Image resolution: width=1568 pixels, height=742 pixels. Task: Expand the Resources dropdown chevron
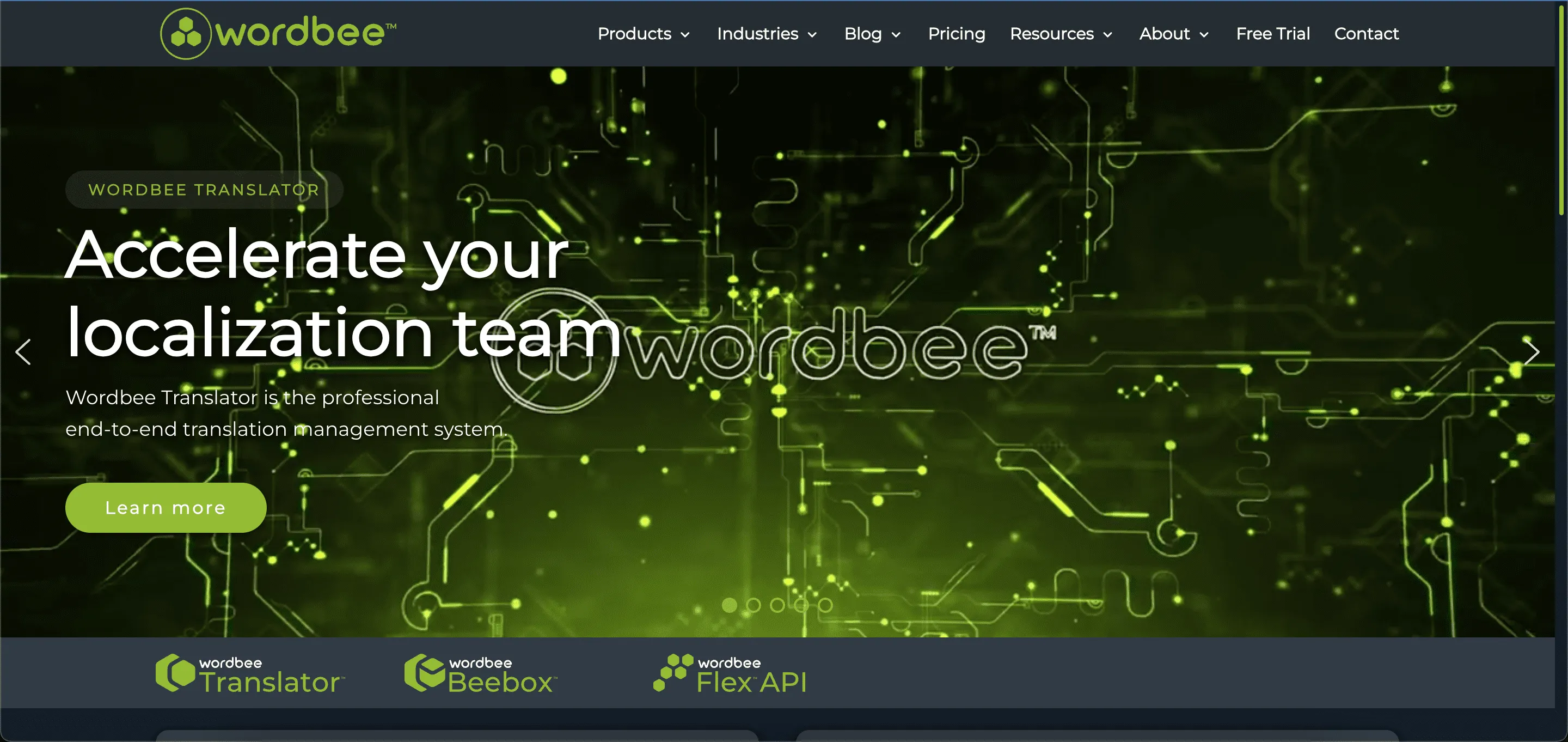coord(1107,35)
